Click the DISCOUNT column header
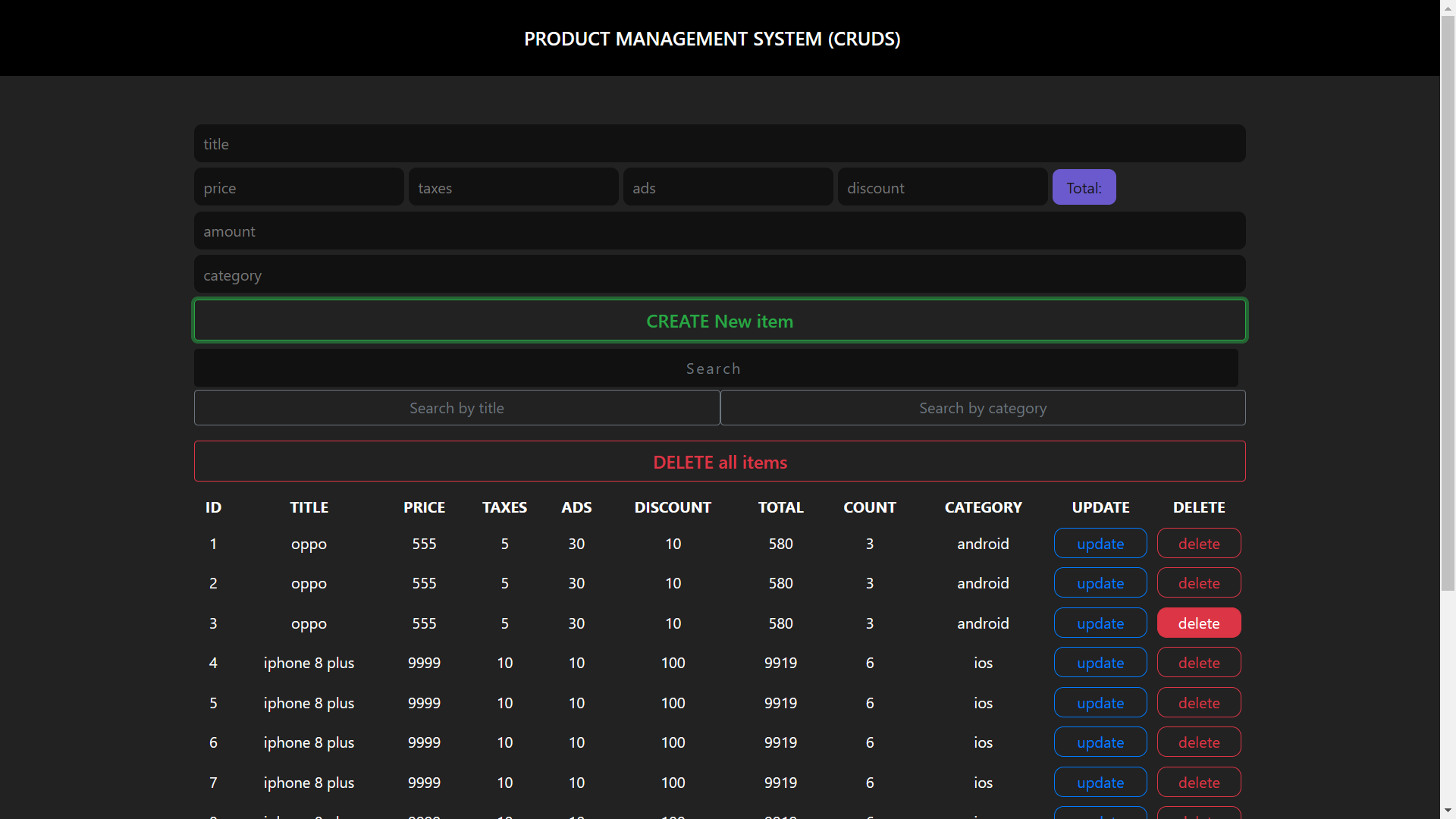Screen dimensions: 1456x819 point(673,507)
